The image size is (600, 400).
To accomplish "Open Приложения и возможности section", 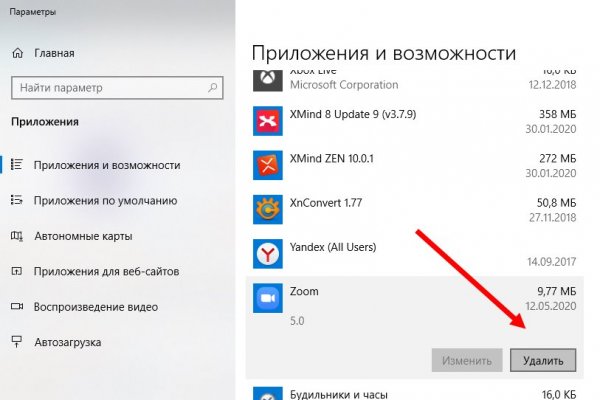I will click(x=106, y=164).
